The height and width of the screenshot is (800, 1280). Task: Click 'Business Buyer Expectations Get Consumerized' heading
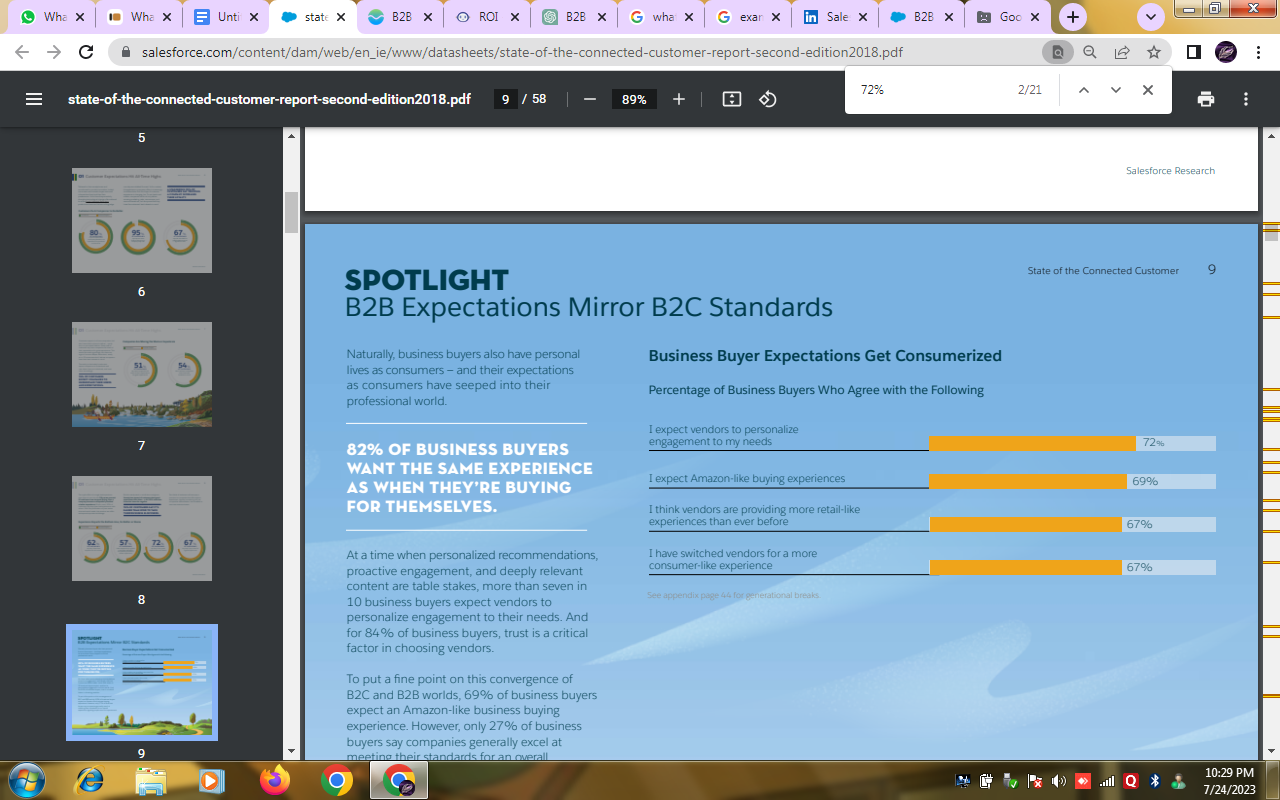(825, 356)
